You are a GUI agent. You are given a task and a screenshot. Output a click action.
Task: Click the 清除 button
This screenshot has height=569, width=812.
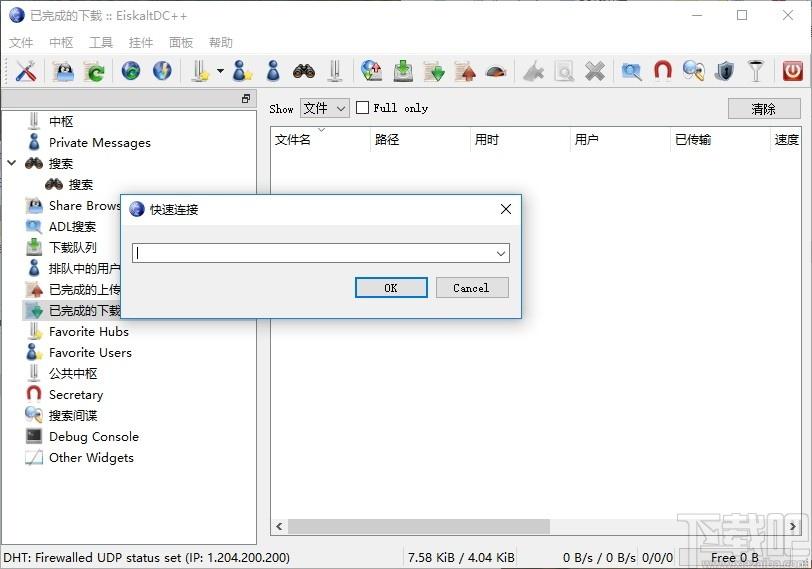[x=764, y=109]
